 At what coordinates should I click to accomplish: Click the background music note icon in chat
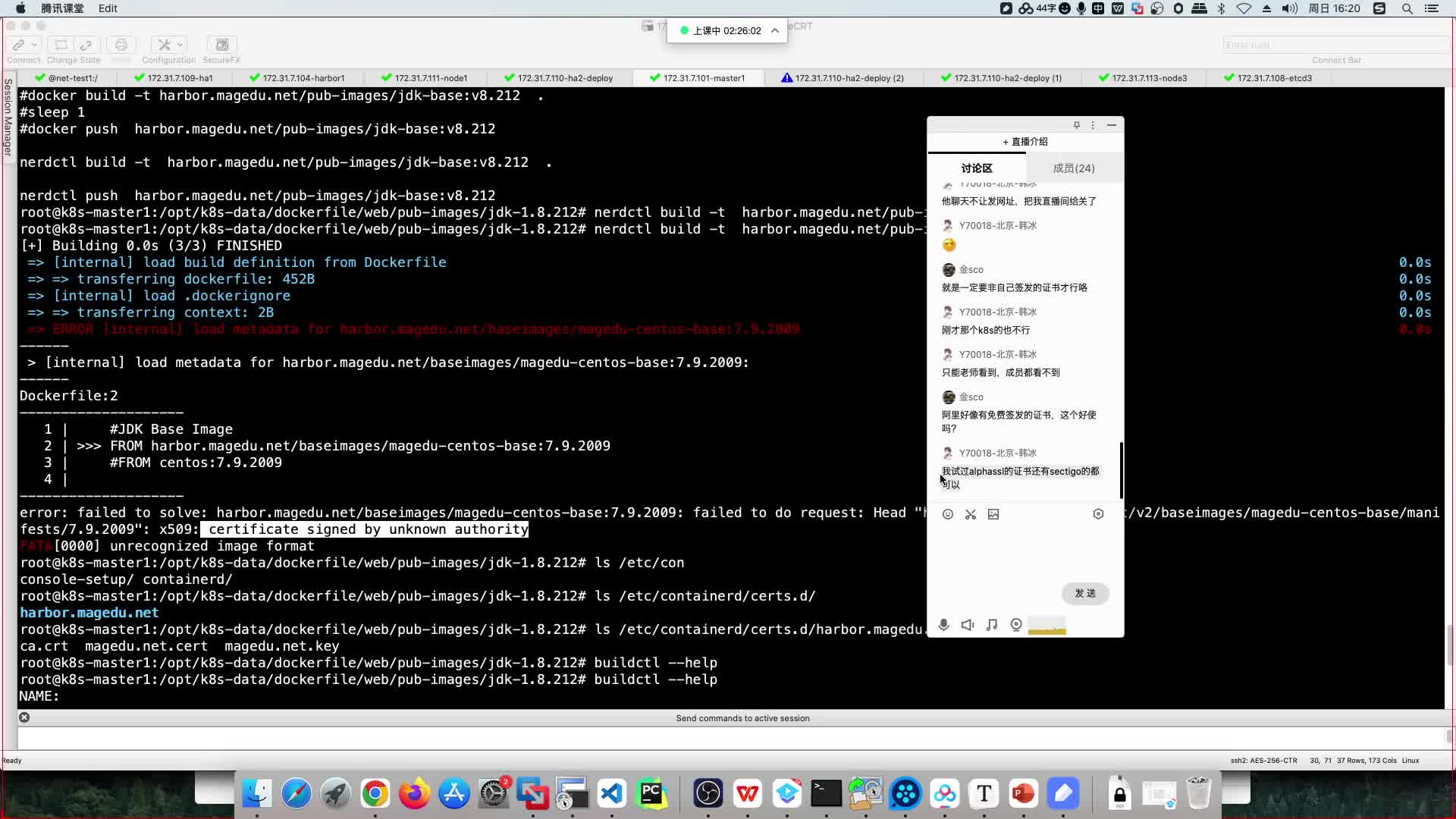(991, 625)
